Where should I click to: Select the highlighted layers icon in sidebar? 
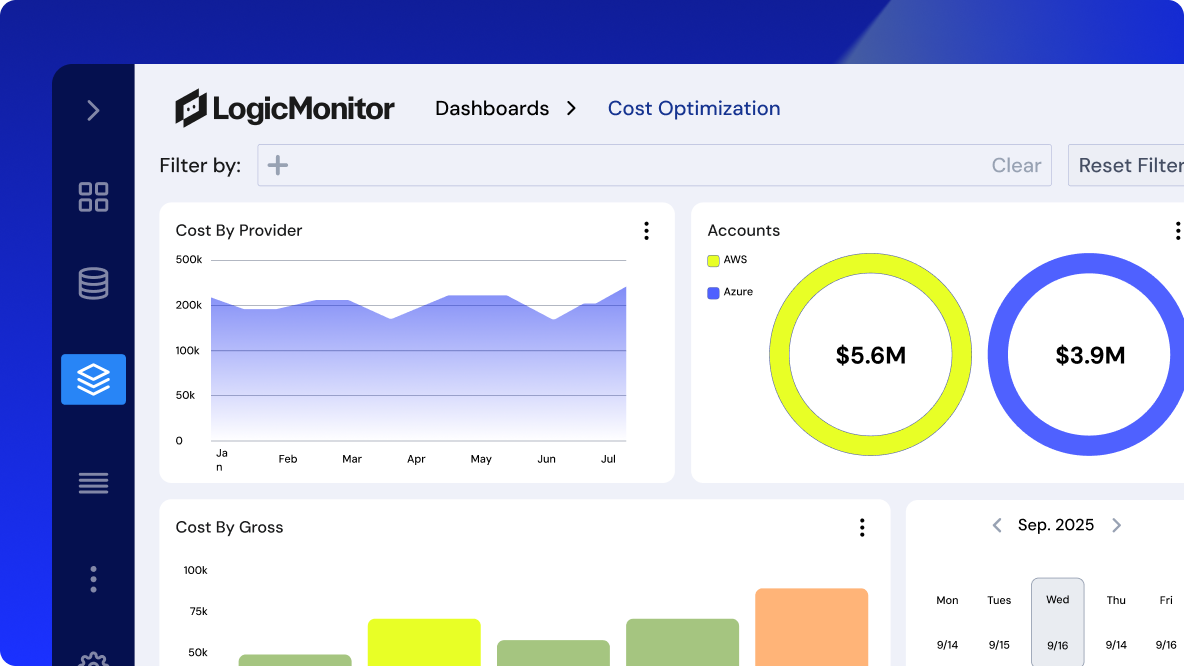point(93,379)
